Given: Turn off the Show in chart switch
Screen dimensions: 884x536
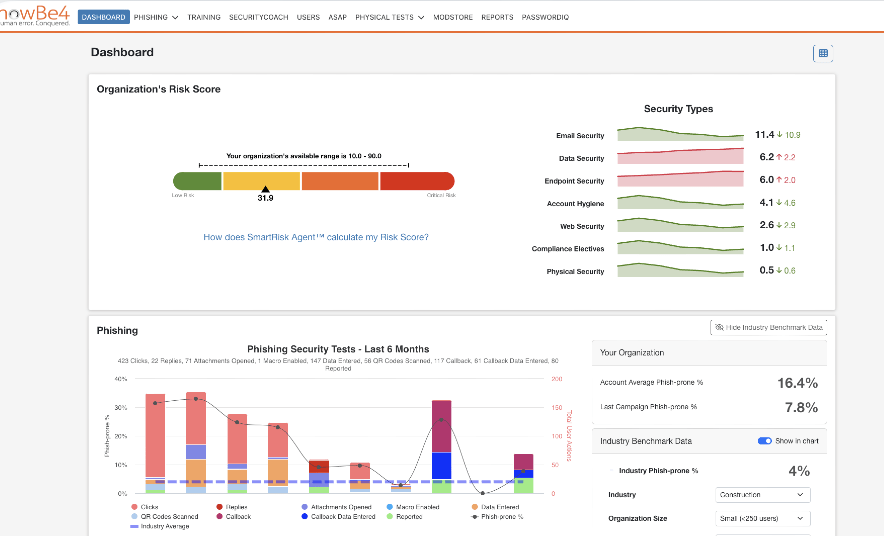Looking at the screenshot, I should click(x=764, y=441).
